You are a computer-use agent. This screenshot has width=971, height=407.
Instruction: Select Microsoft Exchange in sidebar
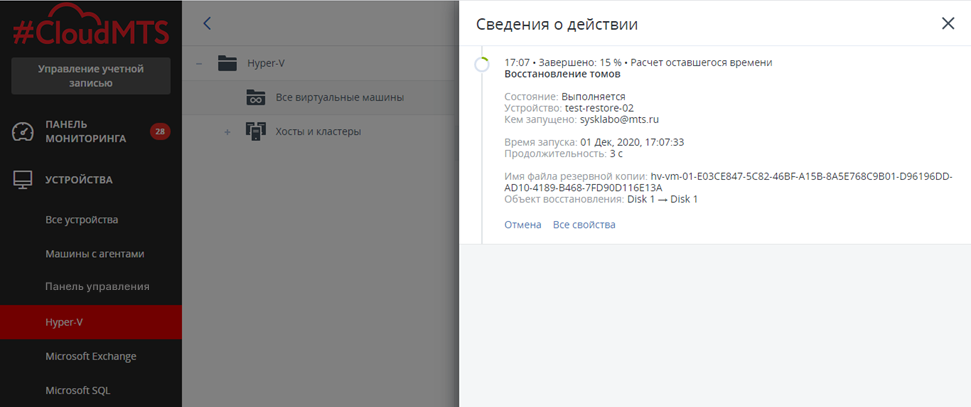point(90,356)
